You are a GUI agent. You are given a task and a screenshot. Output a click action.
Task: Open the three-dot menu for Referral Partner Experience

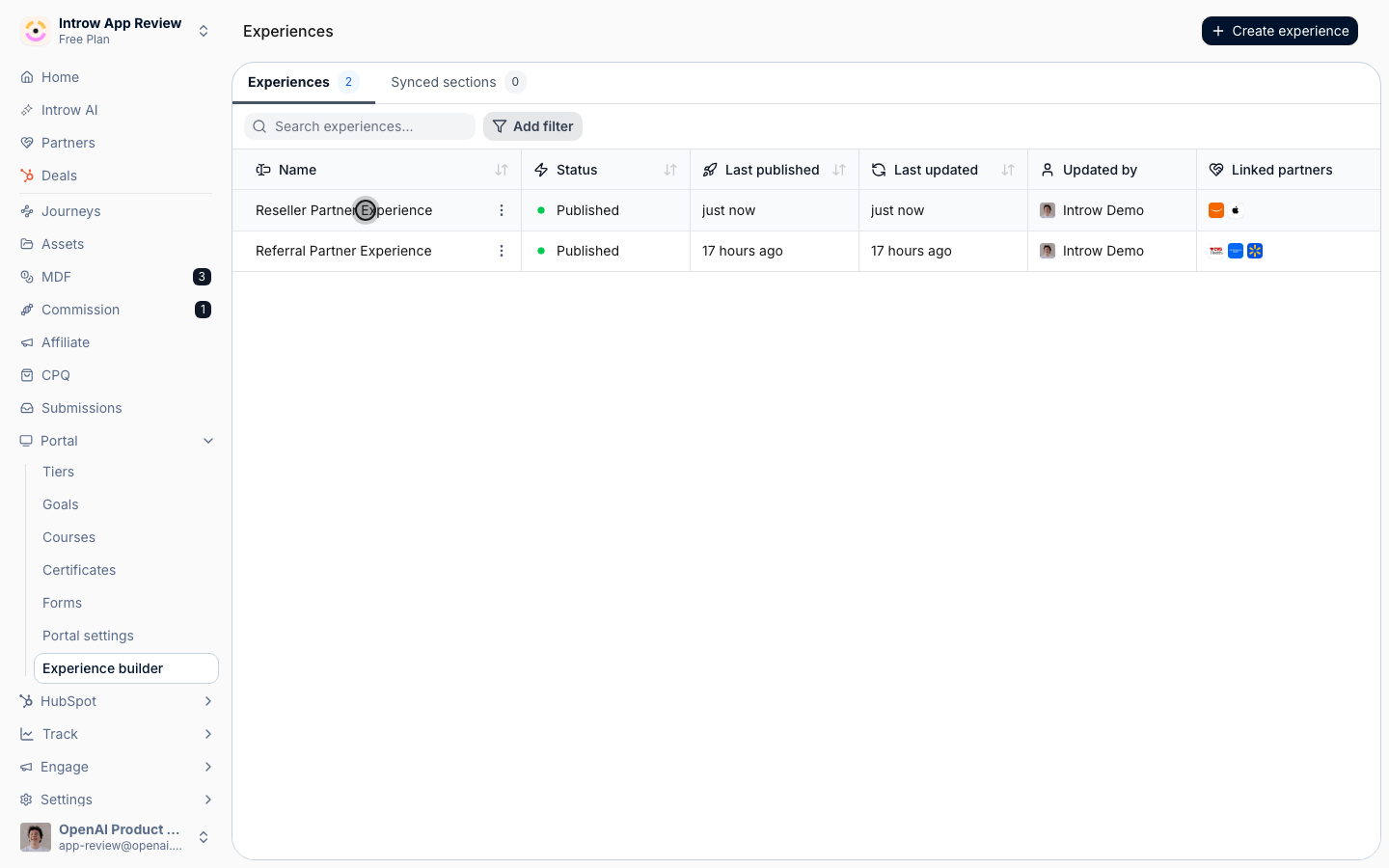tap(502, 251)
